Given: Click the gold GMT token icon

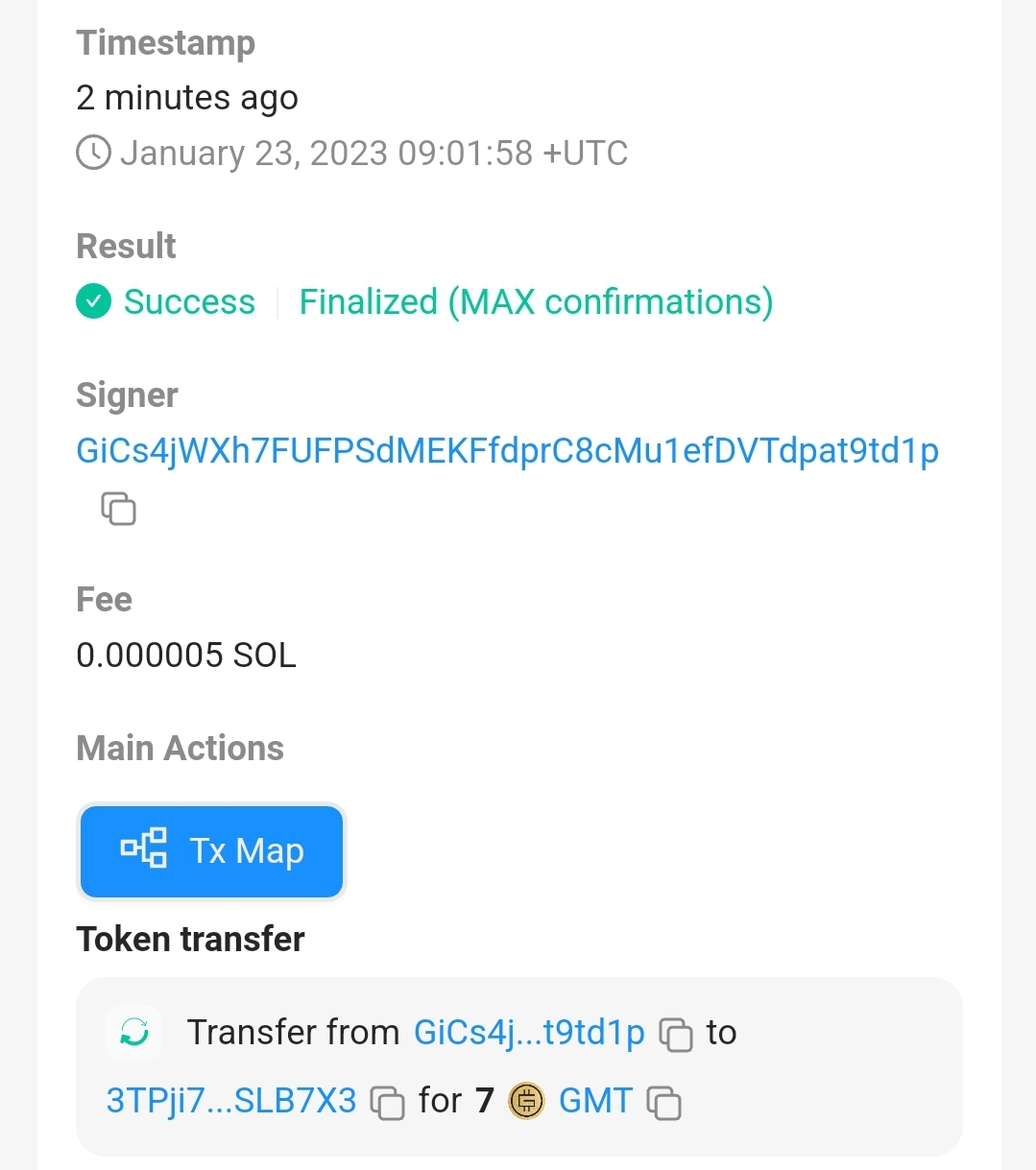Looking at the screenshot, I should pos(526,1101).
